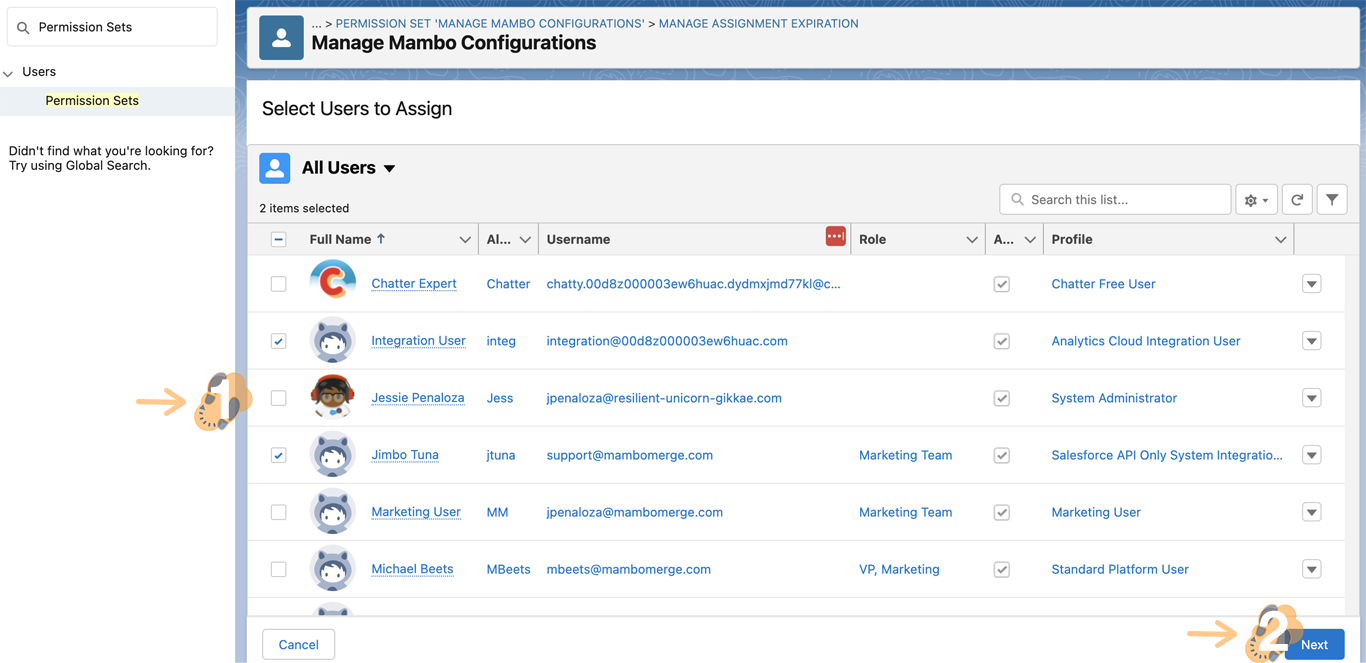Click the red extension icon in Username column
Image resolution: width=1366 pixels, height=663 pixels.
pyautogui.click(x=835, y=236)
